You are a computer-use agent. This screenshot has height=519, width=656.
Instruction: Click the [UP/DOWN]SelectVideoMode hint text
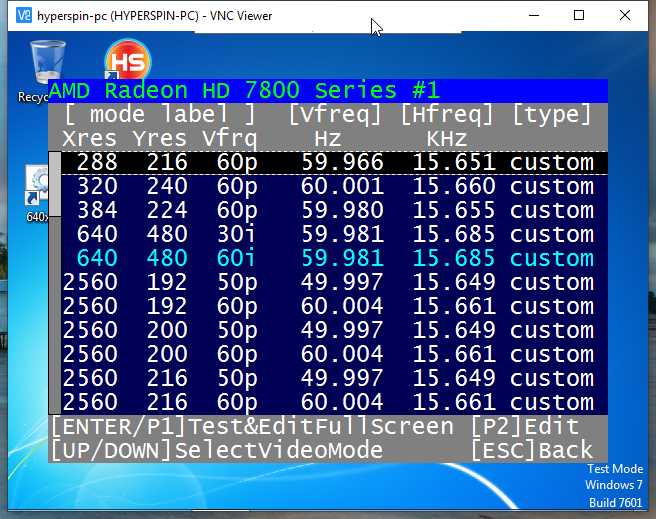pos(217,450)
